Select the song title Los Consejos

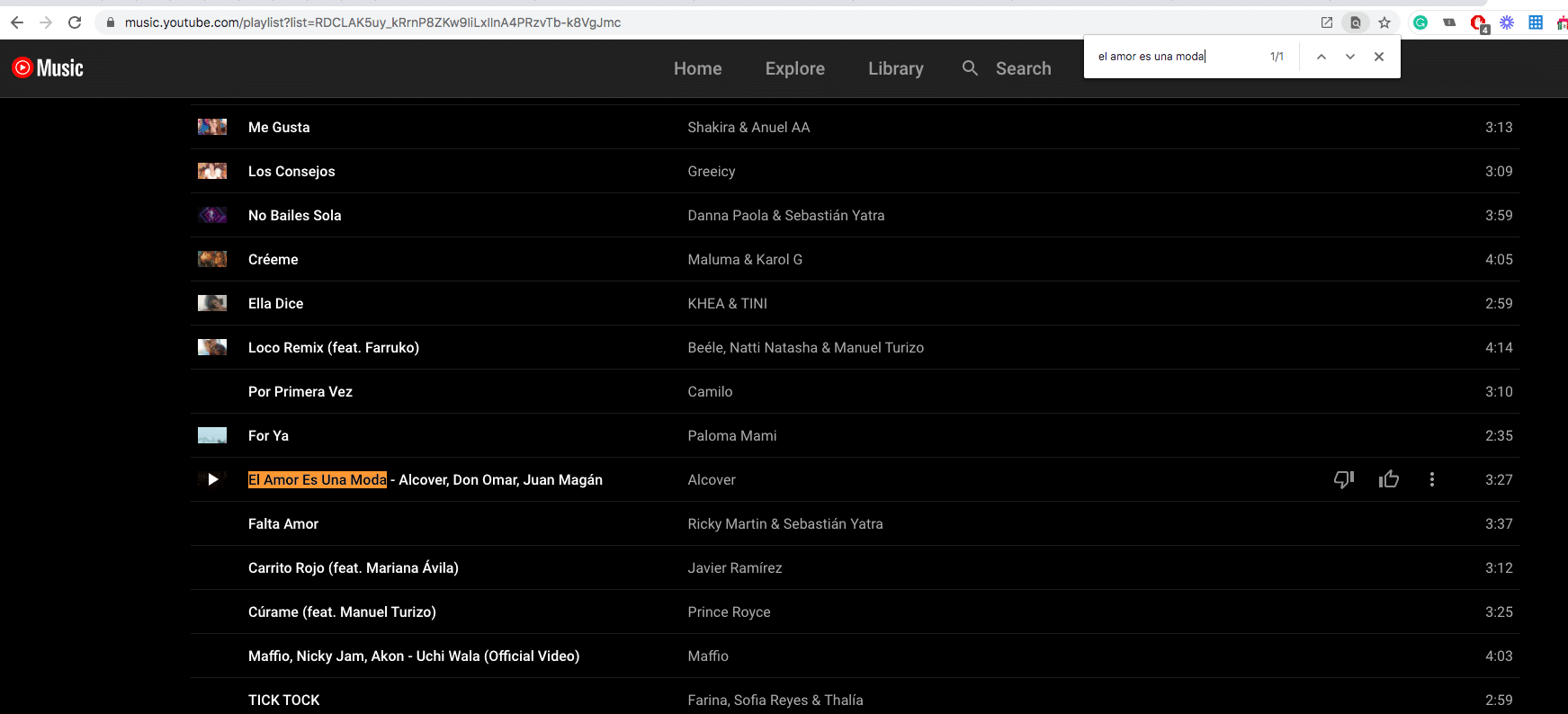click(291, 172)
